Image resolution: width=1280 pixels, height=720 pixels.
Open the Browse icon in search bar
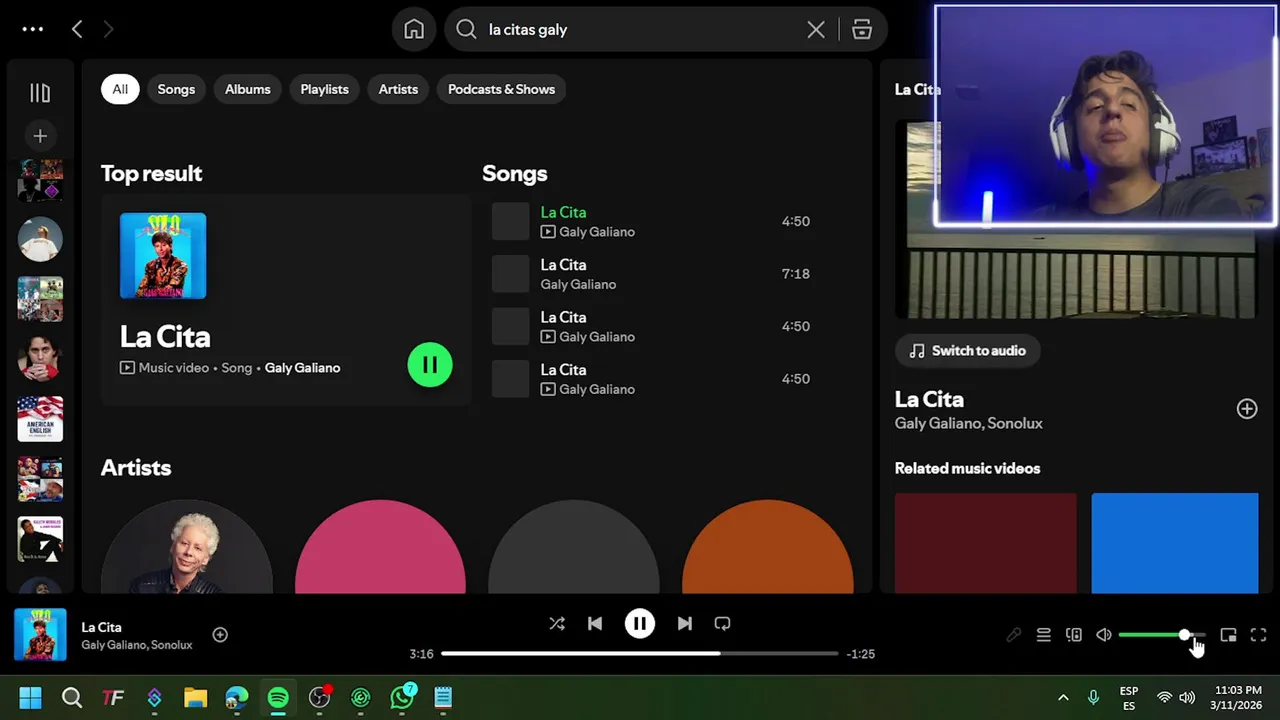tap(862, 30)
